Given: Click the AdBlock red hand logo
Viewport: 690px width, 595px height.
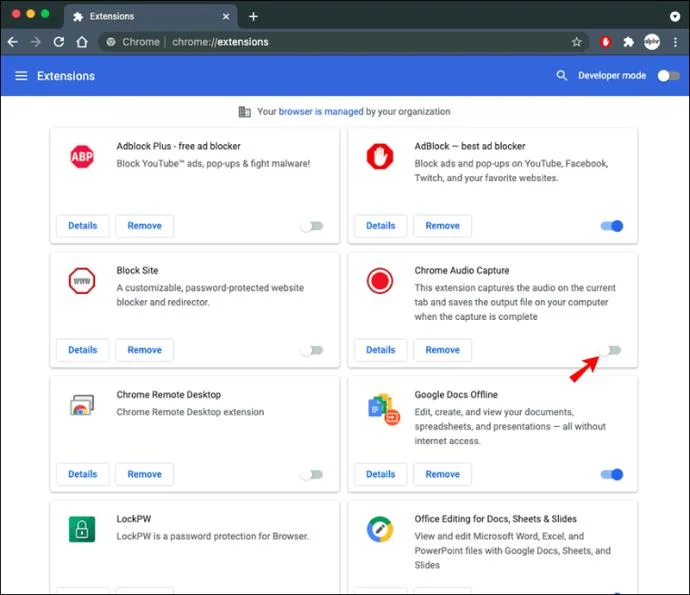Looking at the screenshot, I should (x=380, y=156).
